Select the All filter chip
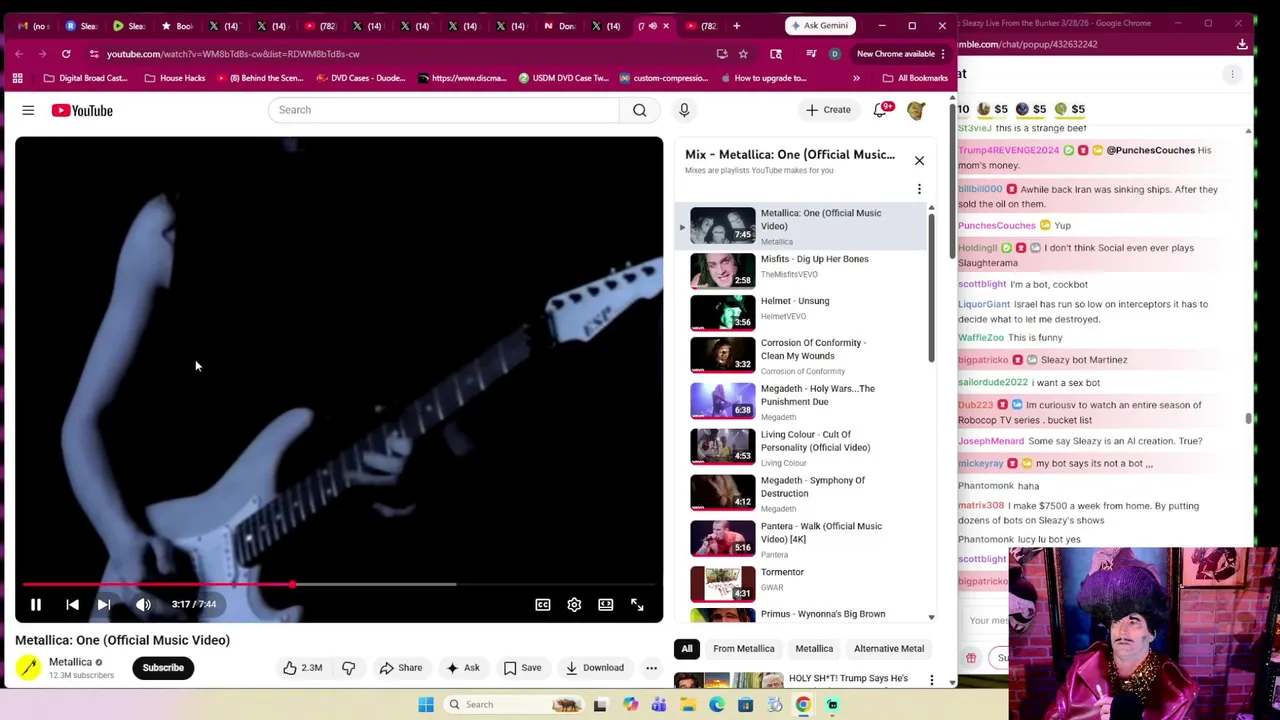Viewport: 1280px width, 720px height. point(687,649)
